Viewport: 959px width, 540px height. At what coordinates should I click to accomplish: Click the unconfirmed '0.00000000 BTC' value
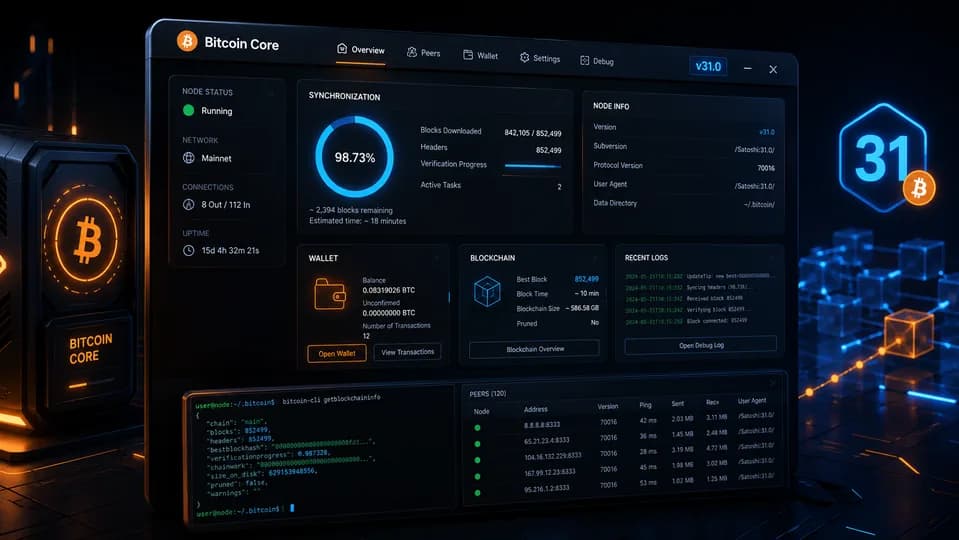[388, 313]
